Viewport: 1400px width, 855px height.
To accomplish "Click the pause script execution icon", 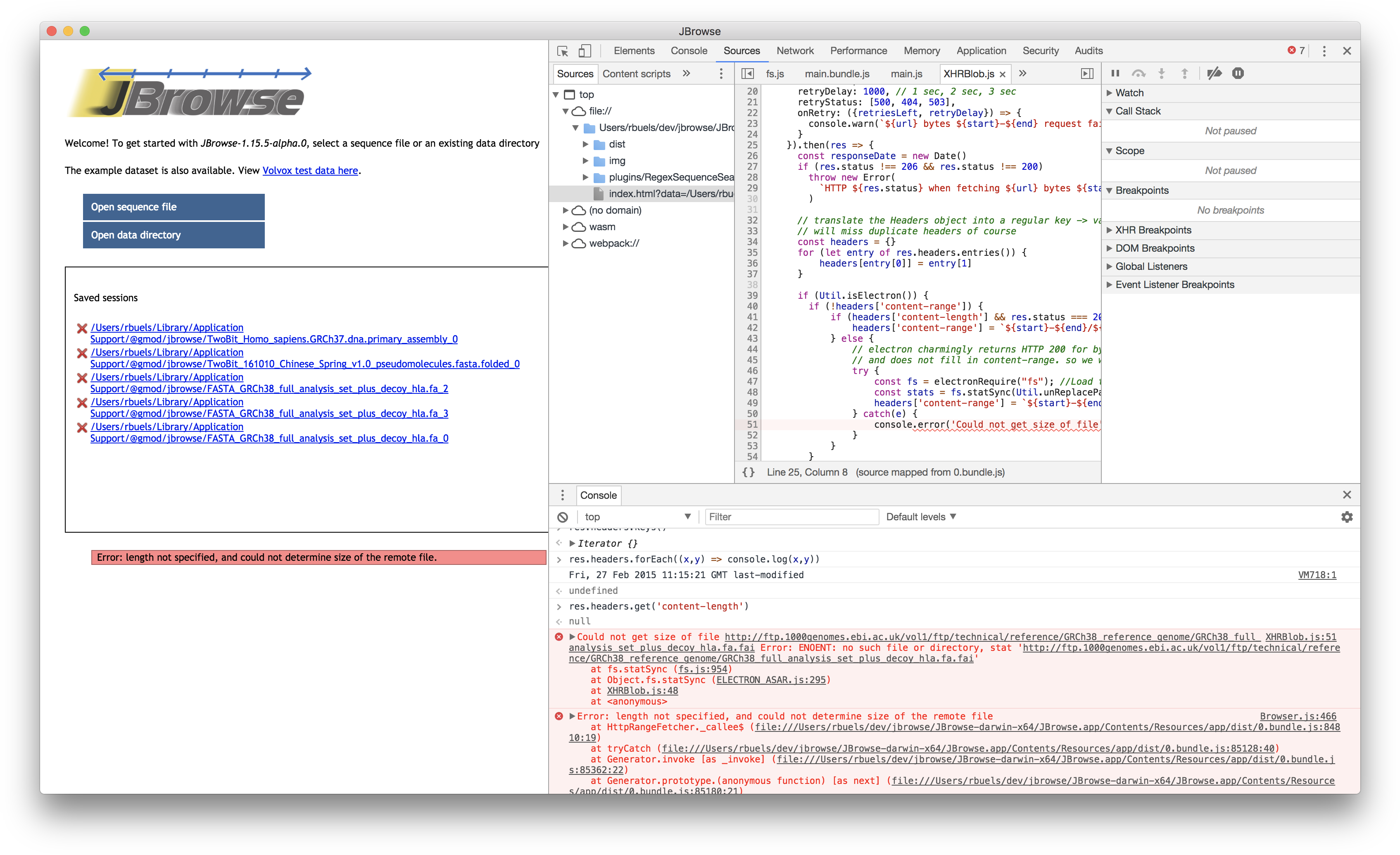I will click(x=1115, y=73).
